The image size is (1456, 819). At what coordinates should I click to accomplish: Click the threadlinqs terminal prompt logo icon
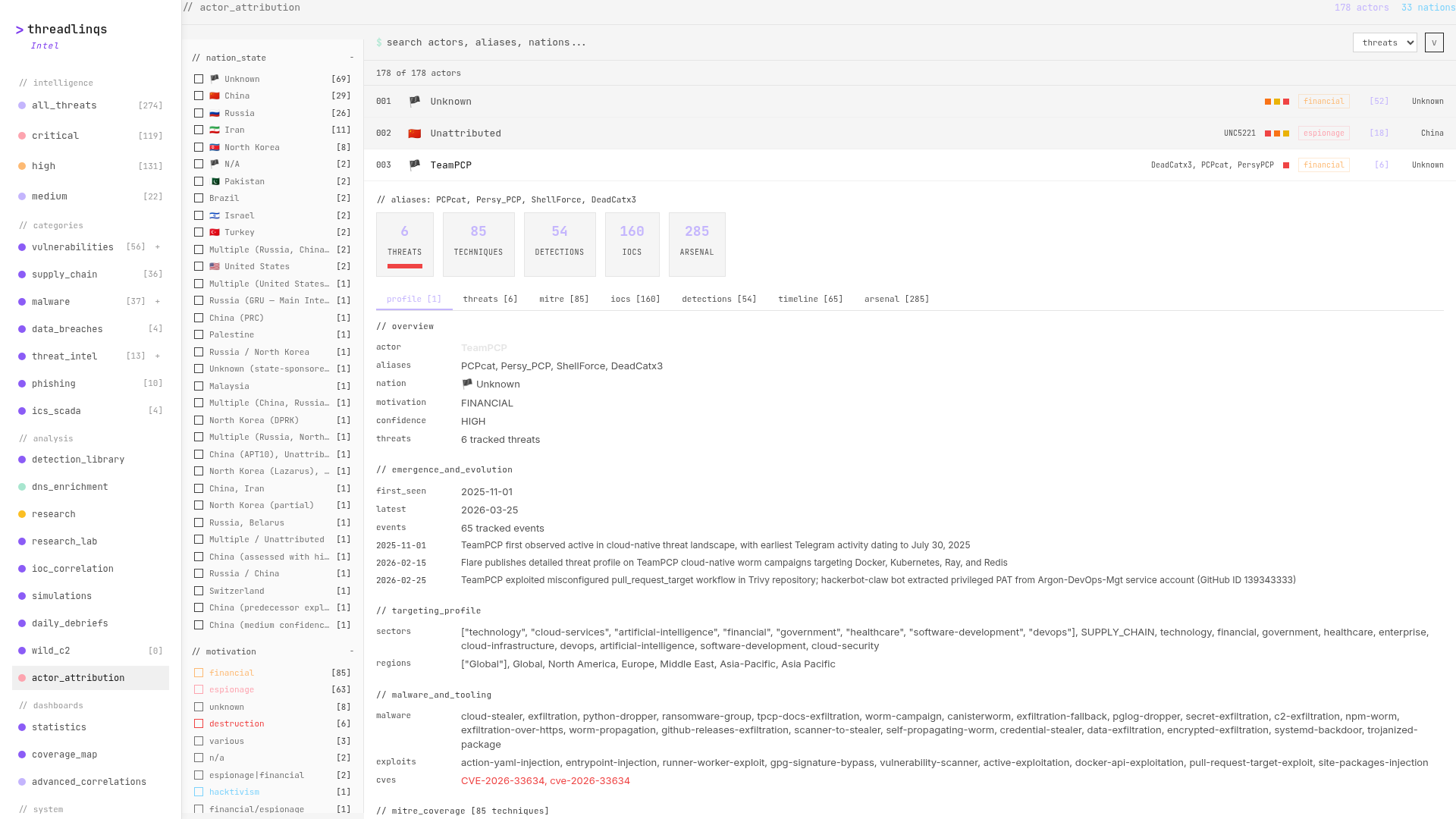[x=20, y=30]
